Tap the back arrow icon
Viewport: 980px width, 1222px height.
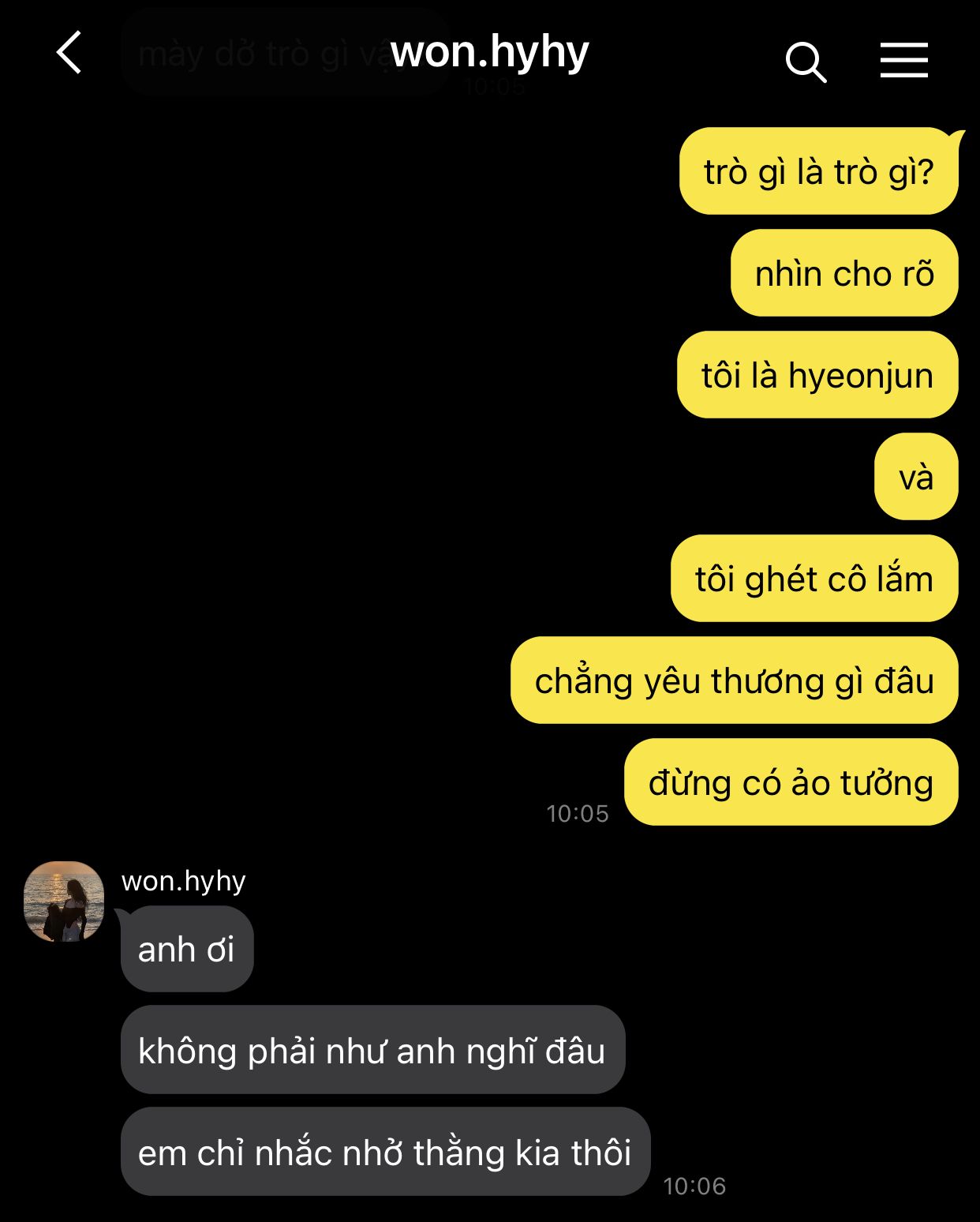pyautogui.click(x=69, y=53)
